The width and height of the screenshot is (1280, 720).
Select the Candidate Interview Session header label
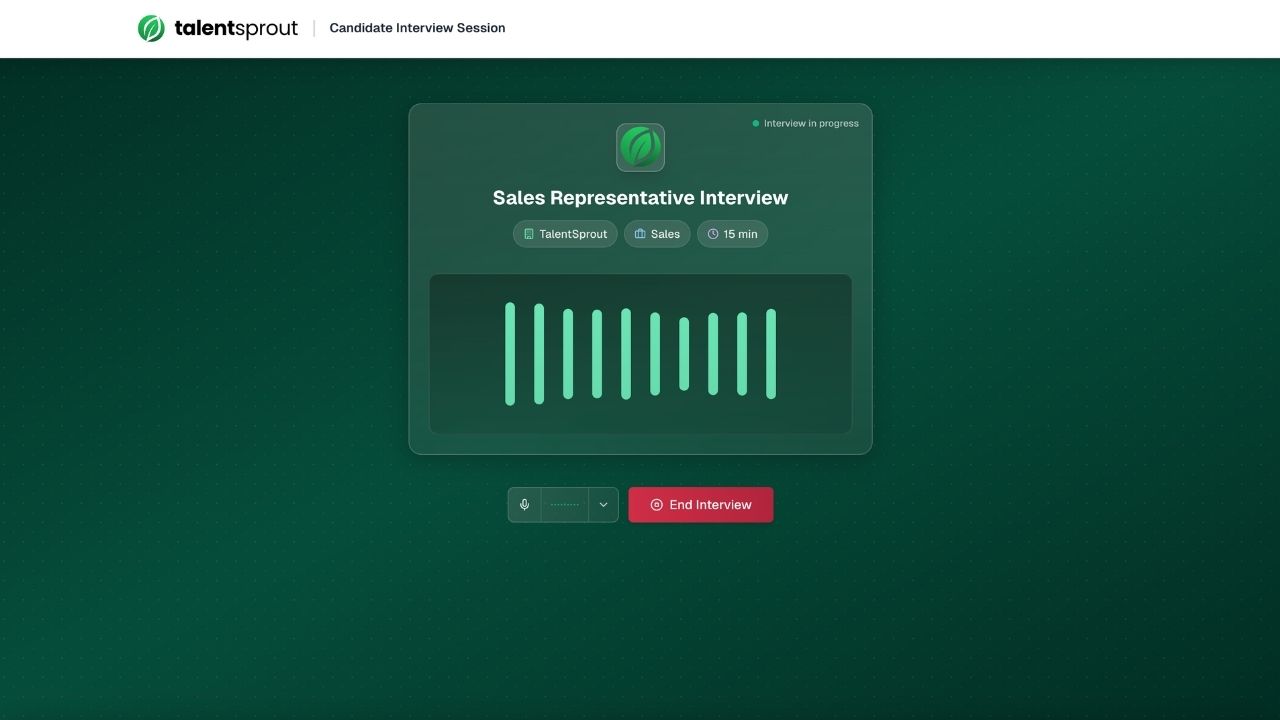(417, 28)
